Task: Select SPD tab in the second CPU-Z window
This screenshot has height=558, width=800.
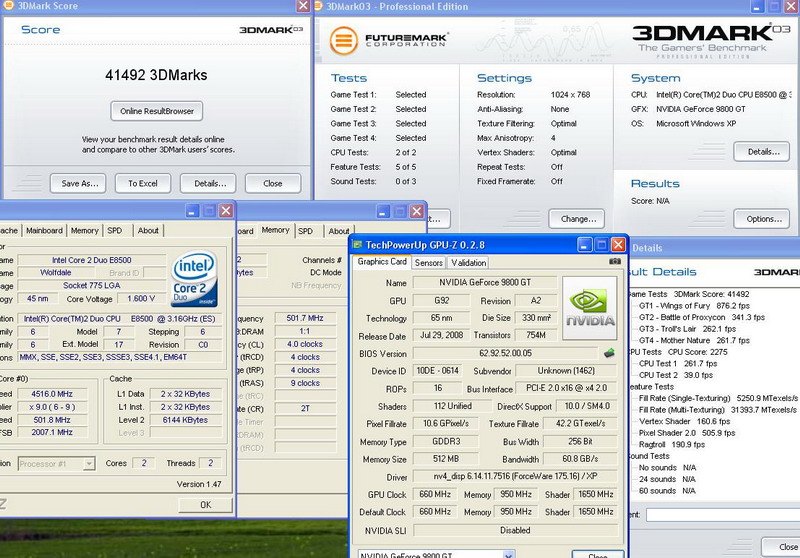Action: pyautogui.click(x=306, y=231)
